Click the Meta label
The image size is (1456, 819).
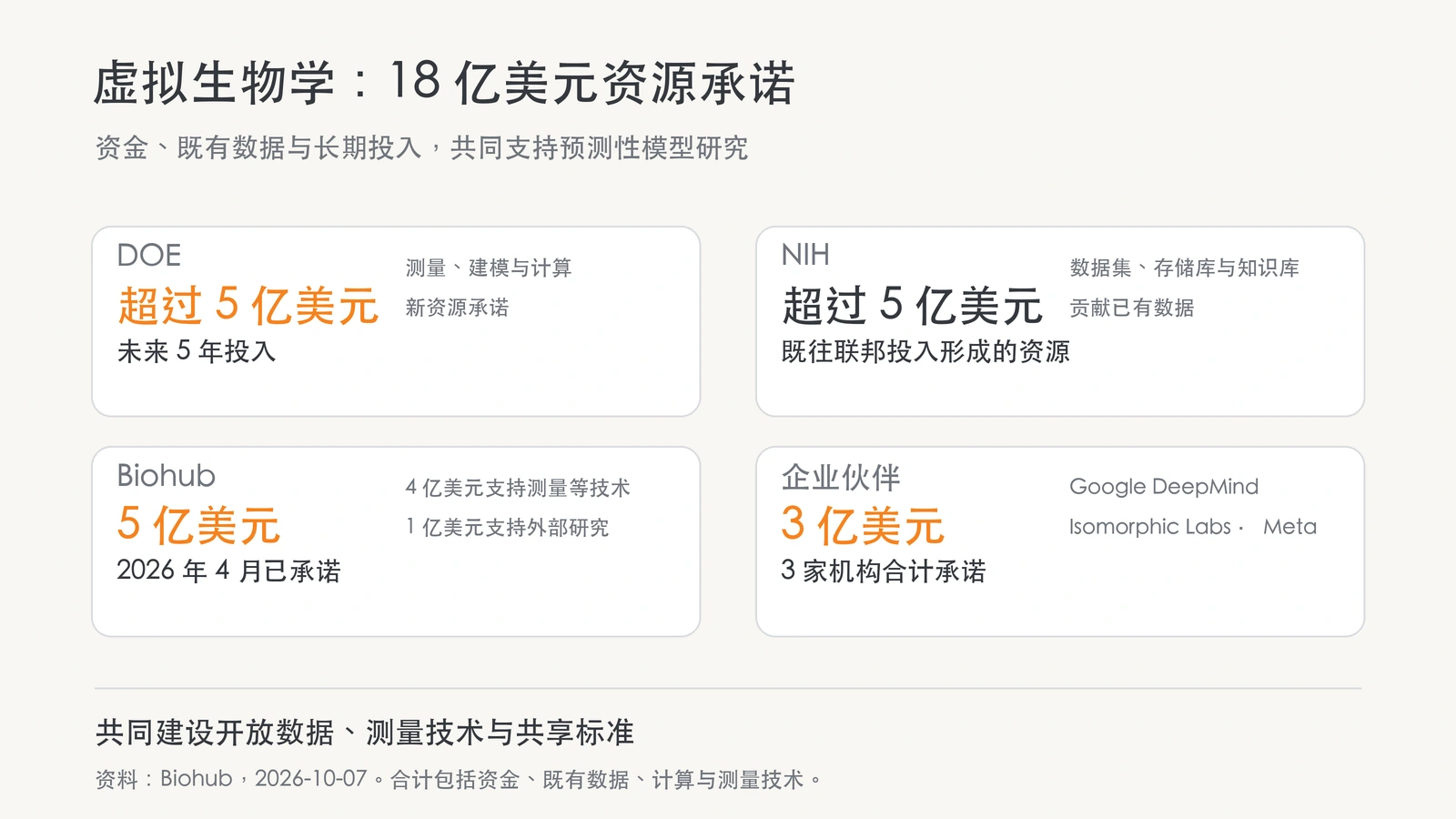[x=1289, y=527]
